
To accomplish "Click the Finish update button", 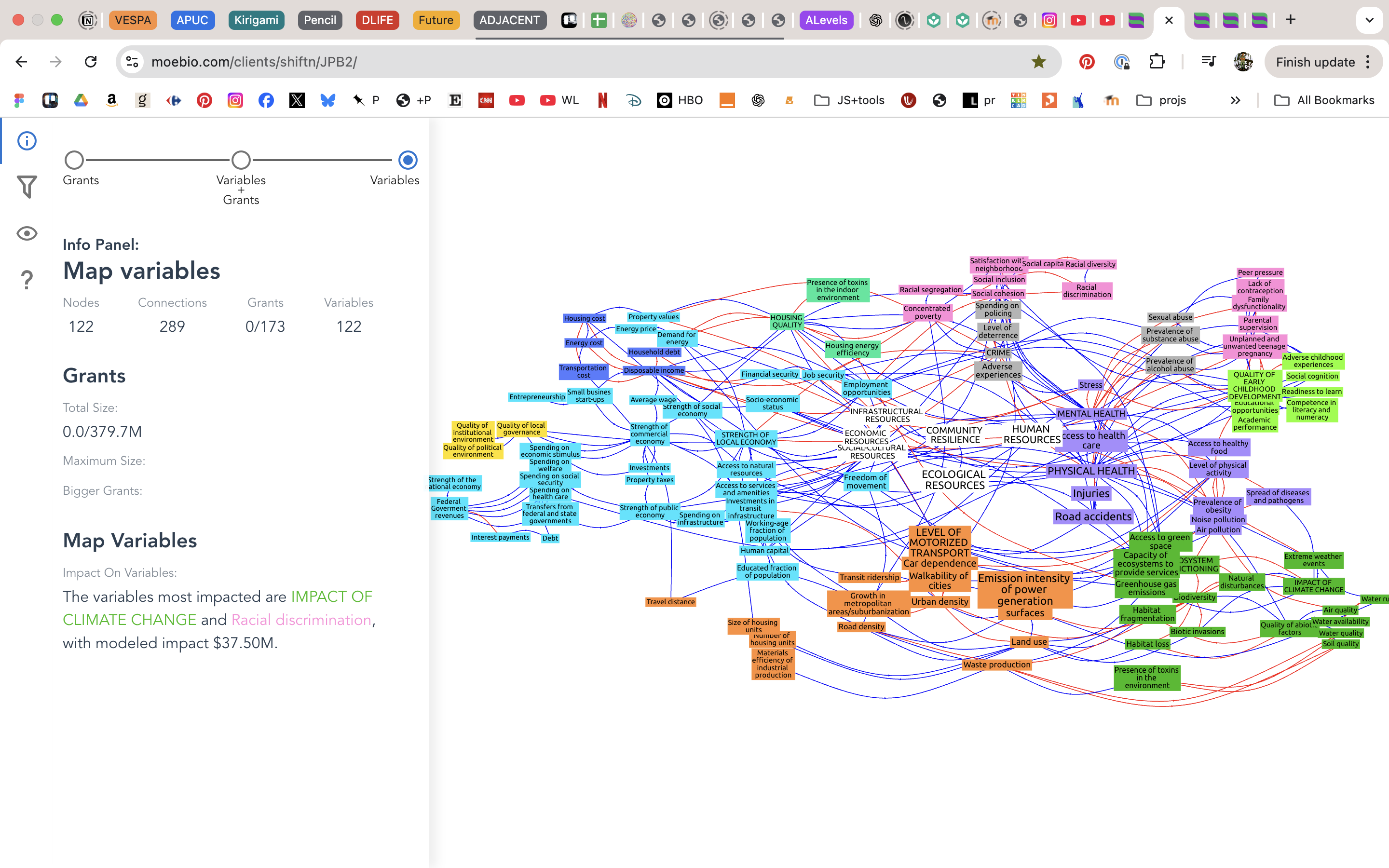I will 1315,62.
